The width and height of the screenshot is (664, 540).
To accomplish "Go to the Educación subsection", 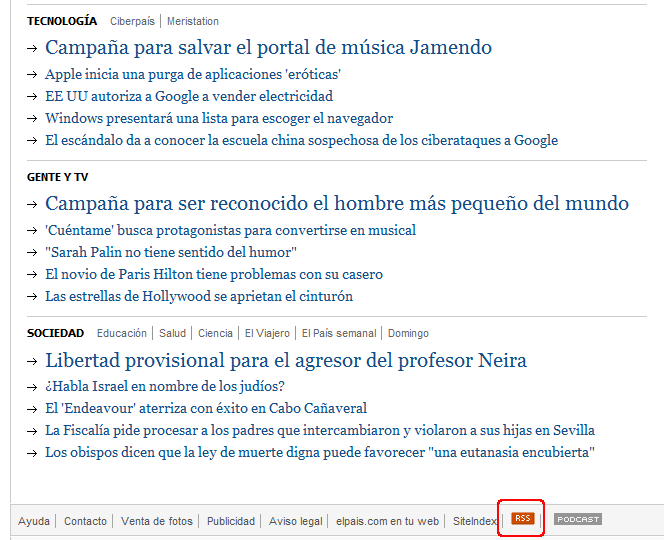I will (x=122, y=333).
